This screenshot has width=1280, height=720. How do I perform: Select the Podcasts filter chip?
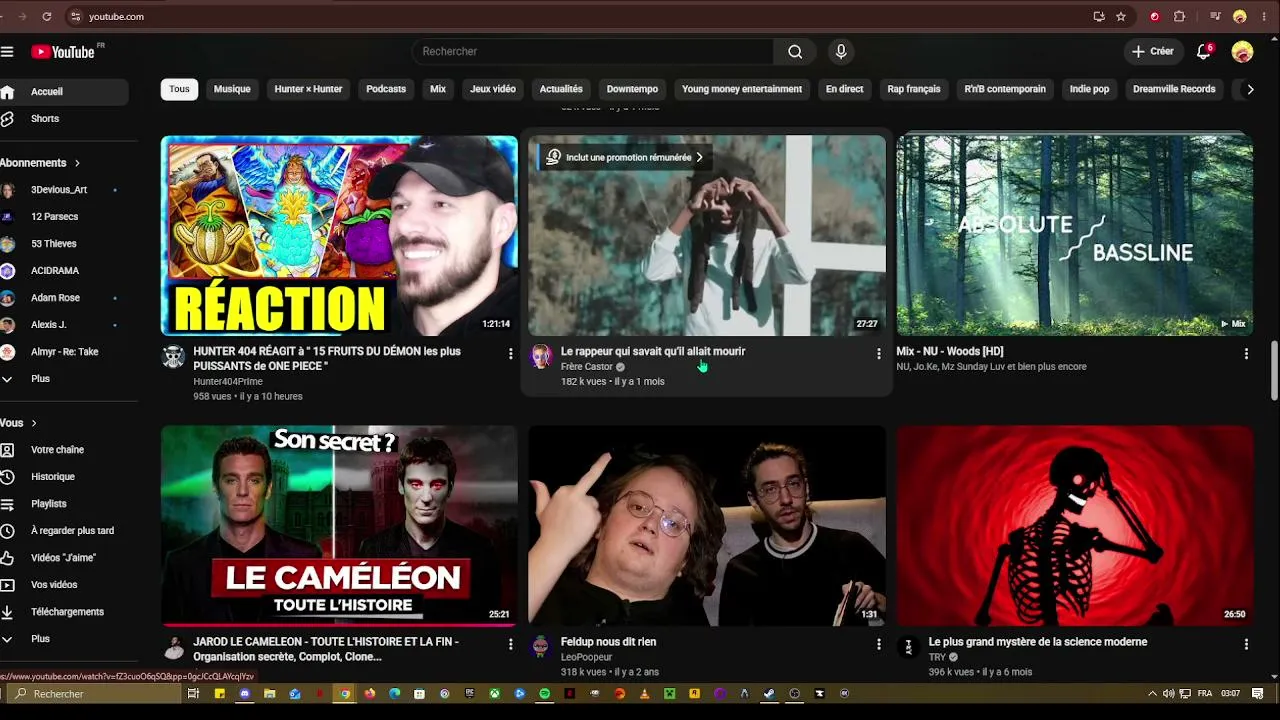(x=386, y=90)
